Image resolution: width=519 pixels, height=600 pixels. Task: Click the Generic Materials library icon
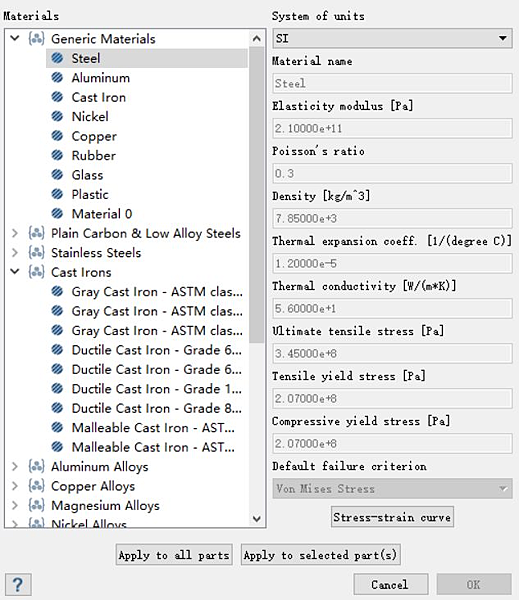pos(36,39)
